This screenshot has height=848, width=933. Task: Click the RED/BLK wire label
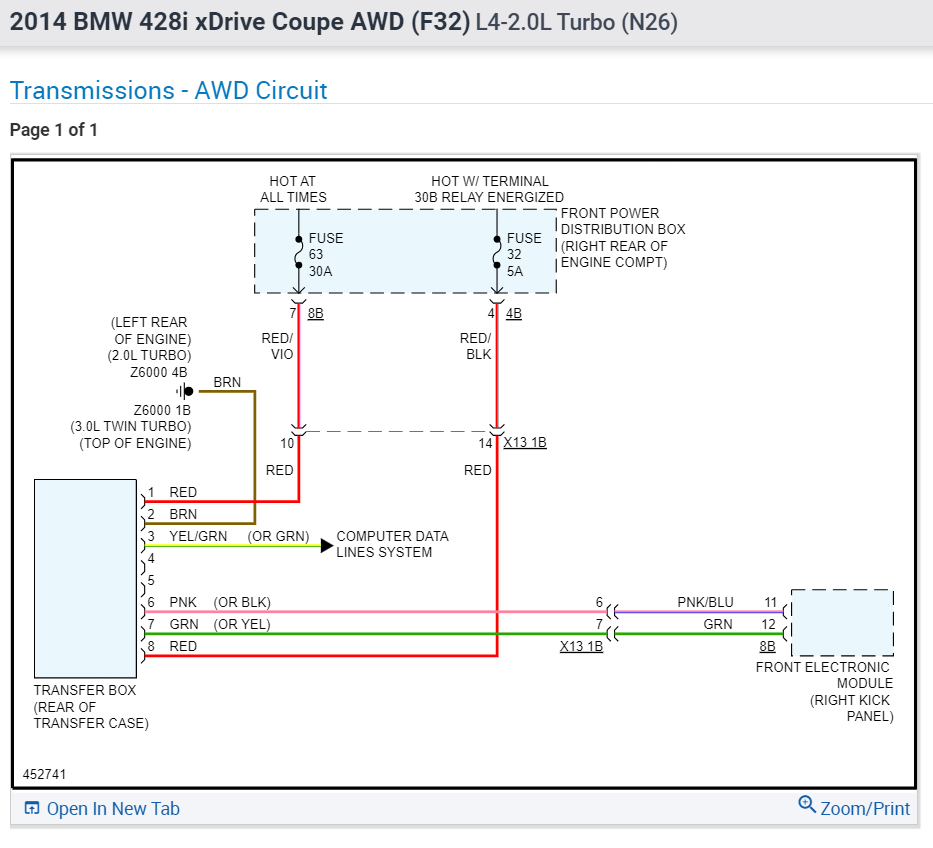pos(475,346)
